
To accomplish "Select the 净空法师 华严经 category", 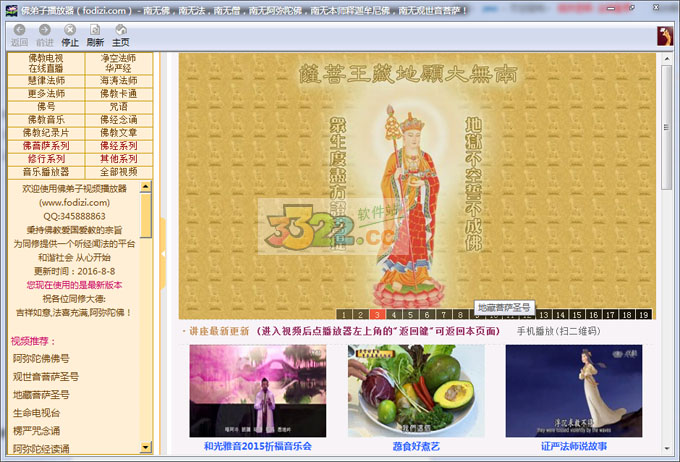I will (118, 63).
